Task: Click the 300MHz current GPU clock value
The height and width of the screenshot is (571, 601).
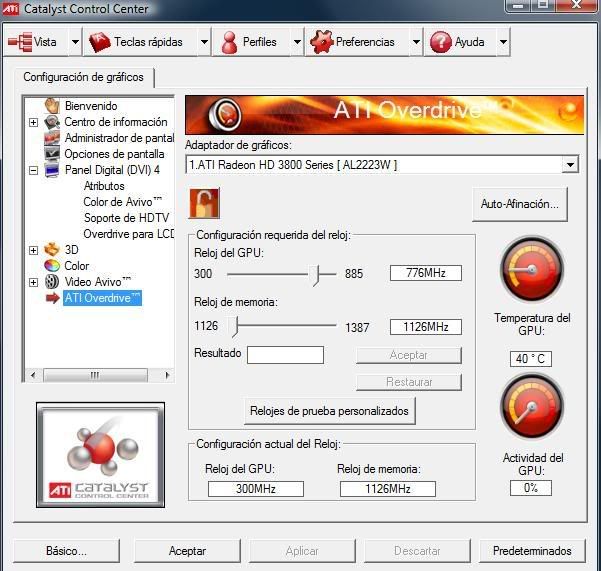Action: tap(256, 489)
